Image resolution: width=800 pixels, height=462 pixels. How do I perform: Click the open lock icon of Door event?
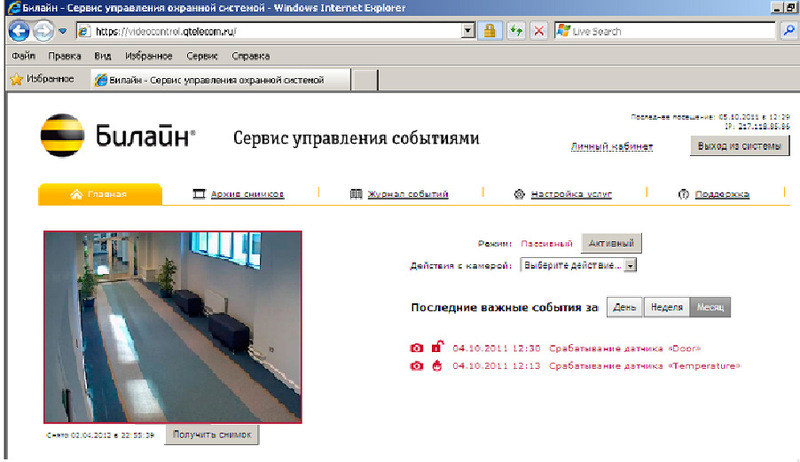click(x=437, y=347)
